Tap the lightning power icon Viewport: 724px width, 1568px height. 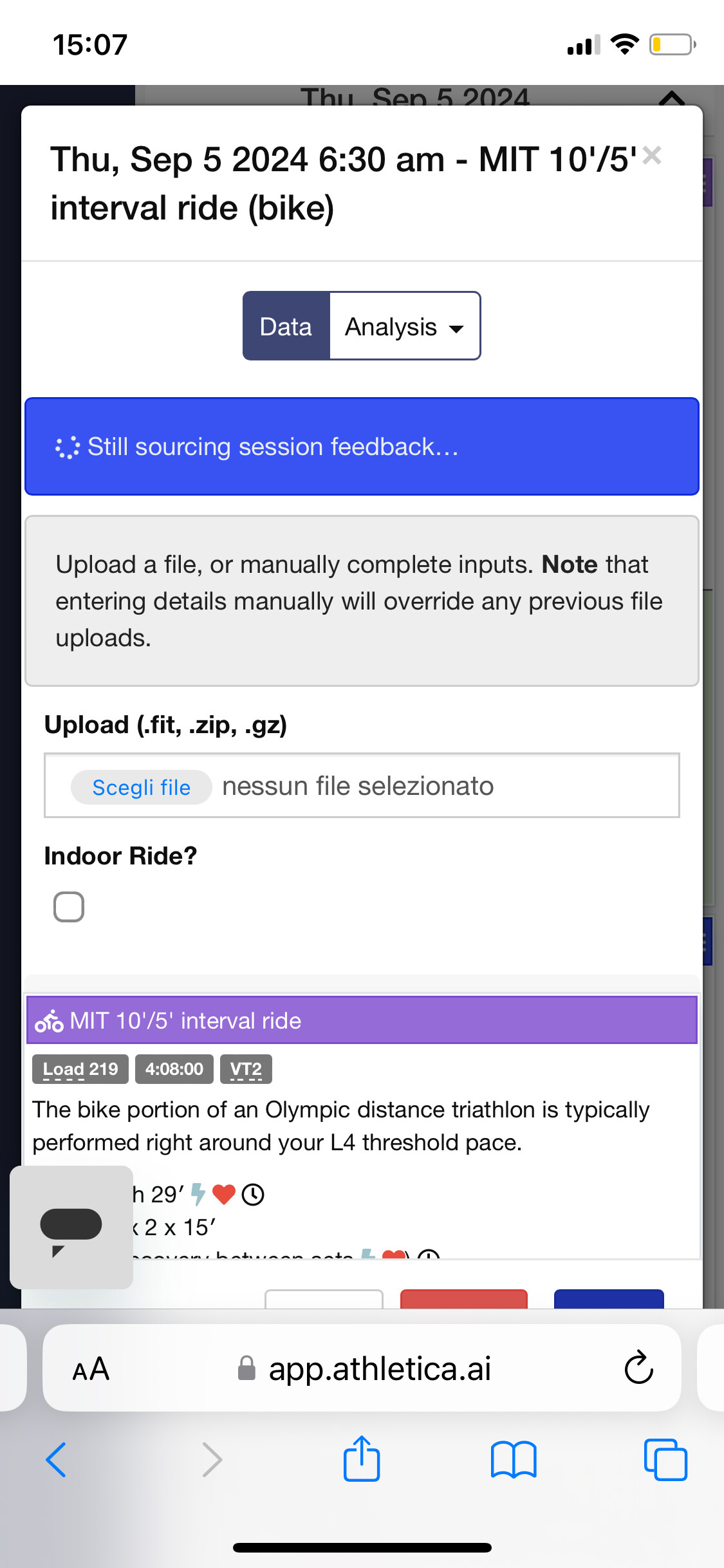tap(198, 1195)
